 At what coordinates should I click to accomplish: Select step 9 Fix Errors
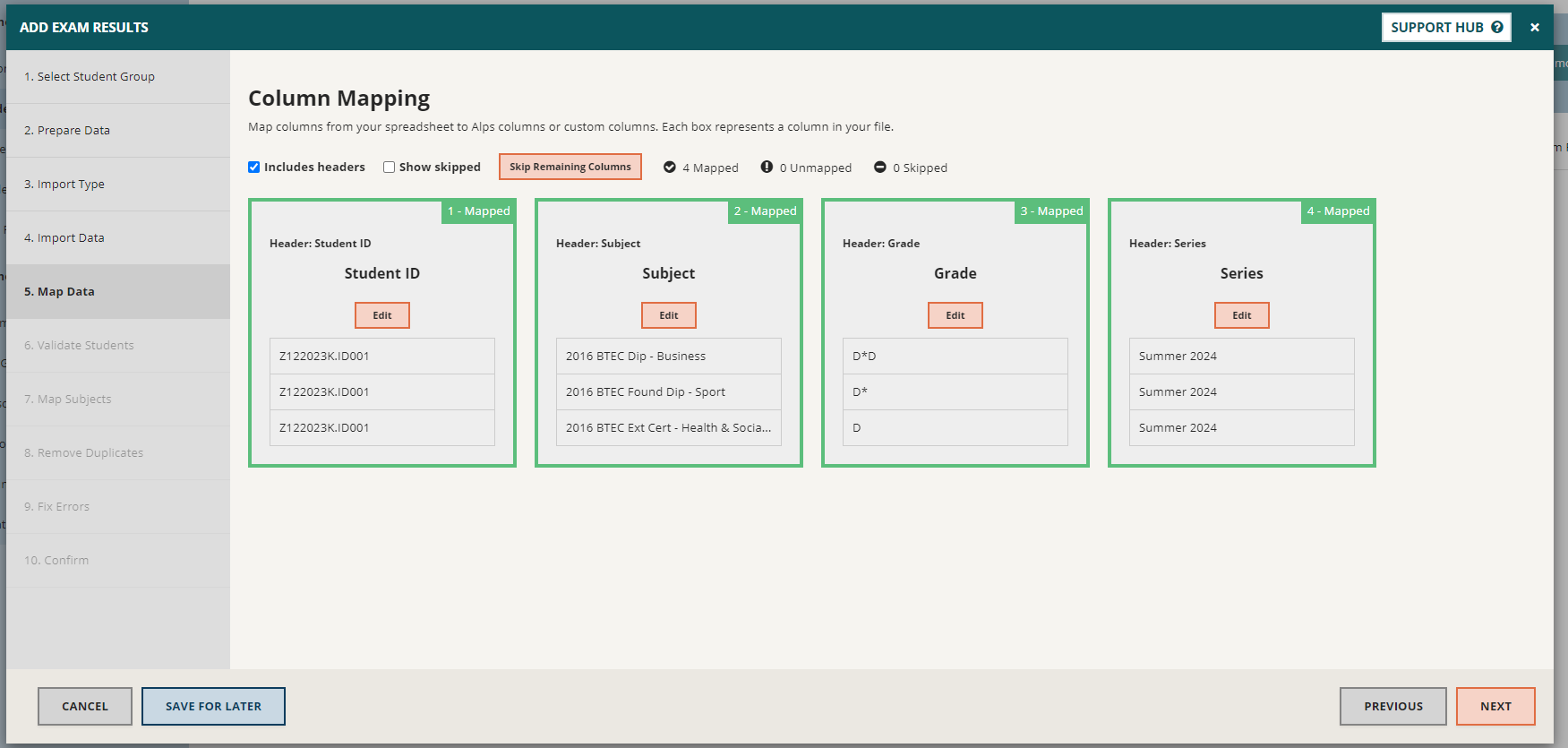pos(118,507)
